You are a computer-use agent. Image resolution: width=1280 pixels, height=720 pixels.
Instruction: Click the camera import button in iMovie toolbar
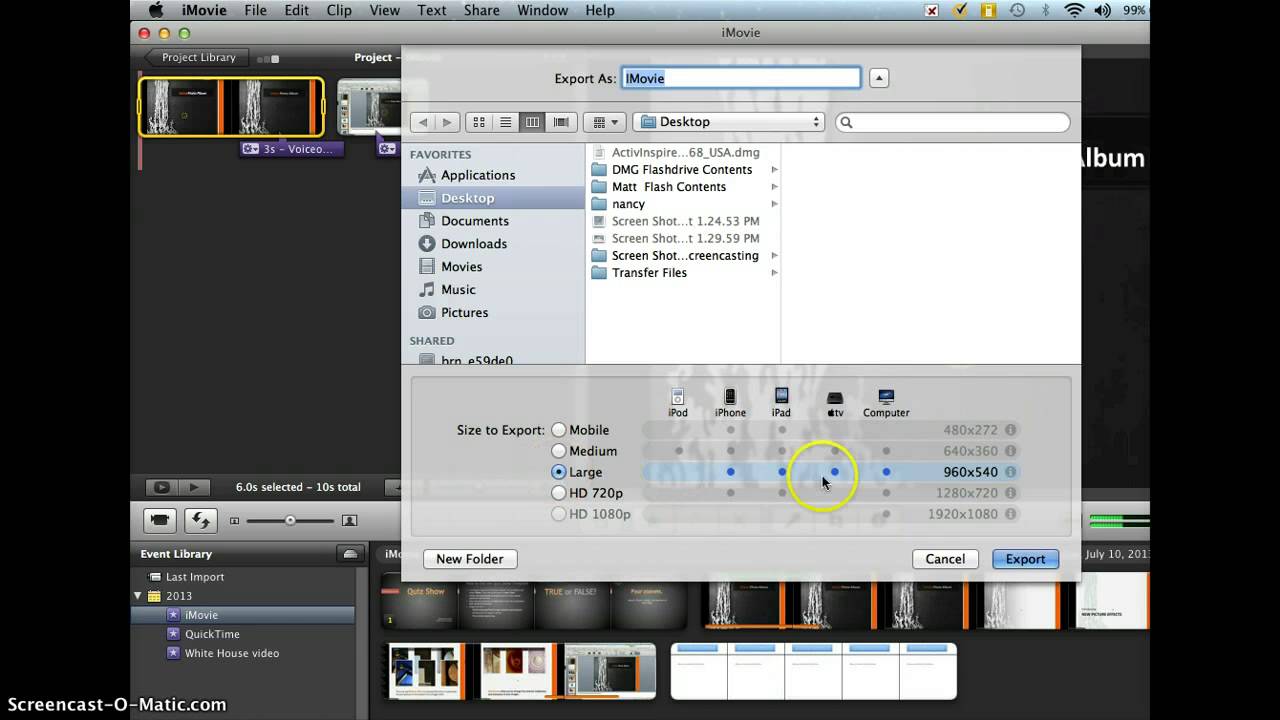pos(160,520)
